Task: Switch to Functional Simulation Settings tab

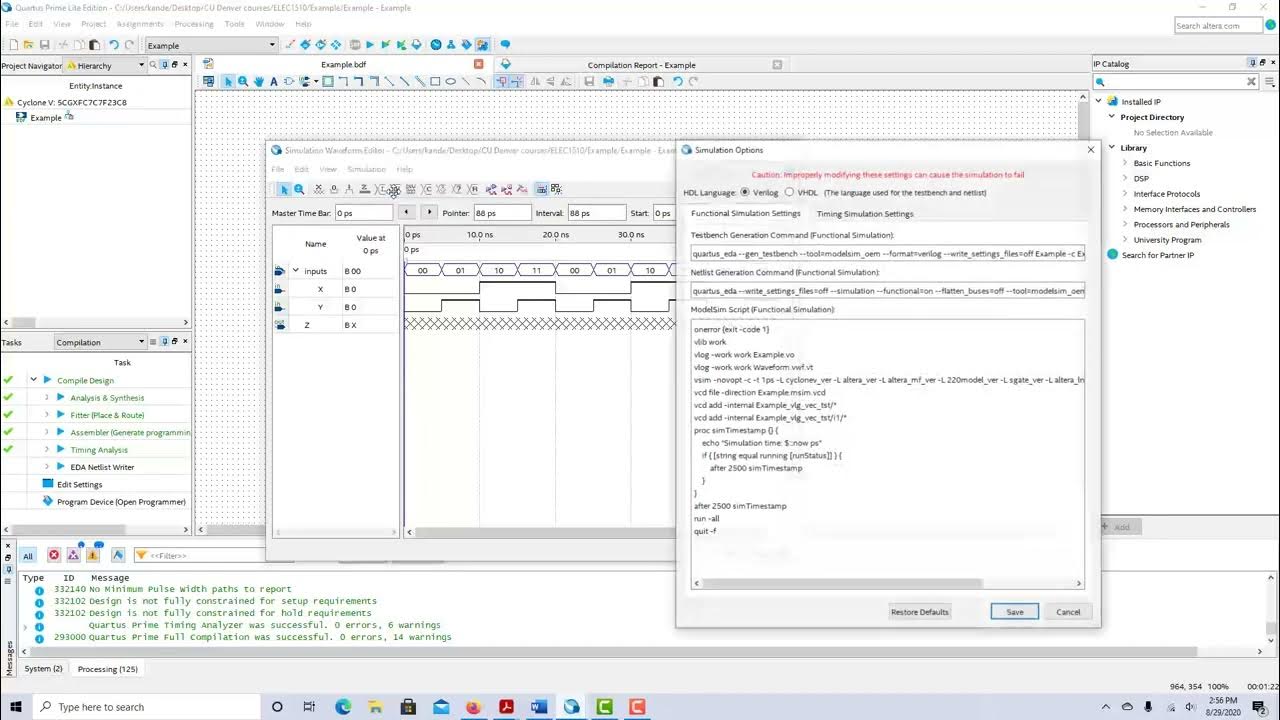Action: click(746, 213)
